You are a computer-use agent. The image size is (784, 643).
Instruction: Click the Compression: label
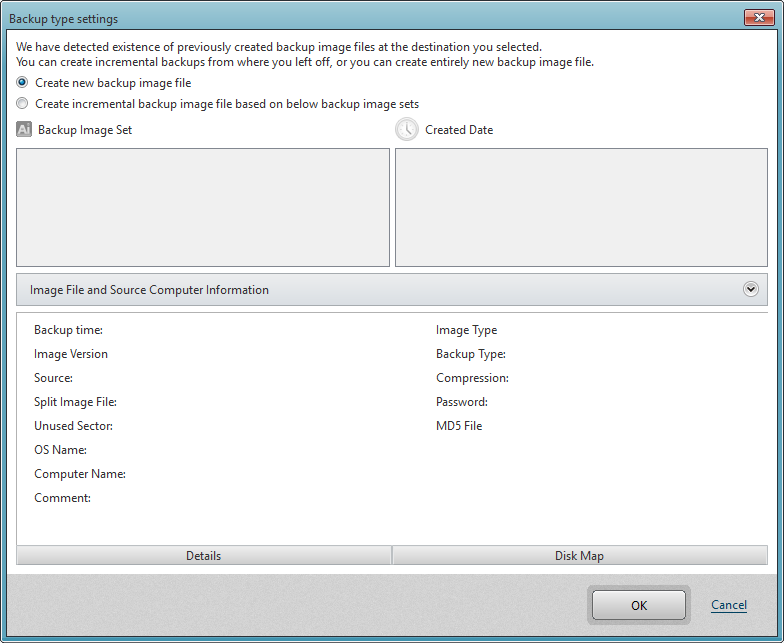tap(472, 378)
